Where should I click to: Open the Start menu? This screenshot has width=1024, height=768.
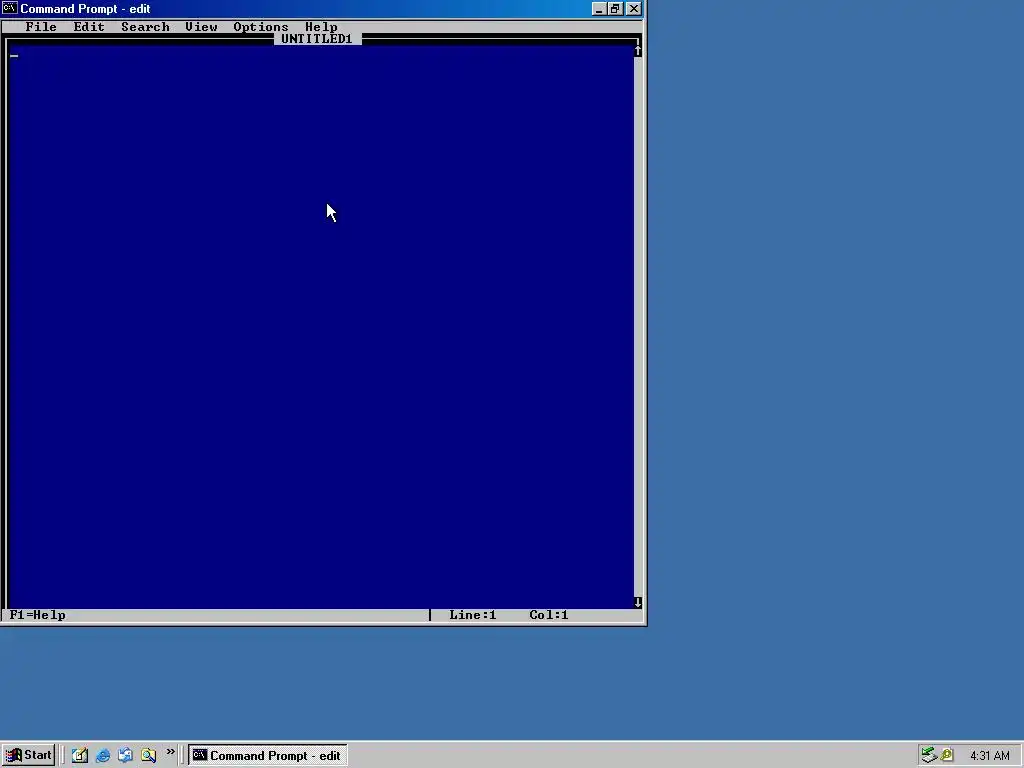point(28,755)
